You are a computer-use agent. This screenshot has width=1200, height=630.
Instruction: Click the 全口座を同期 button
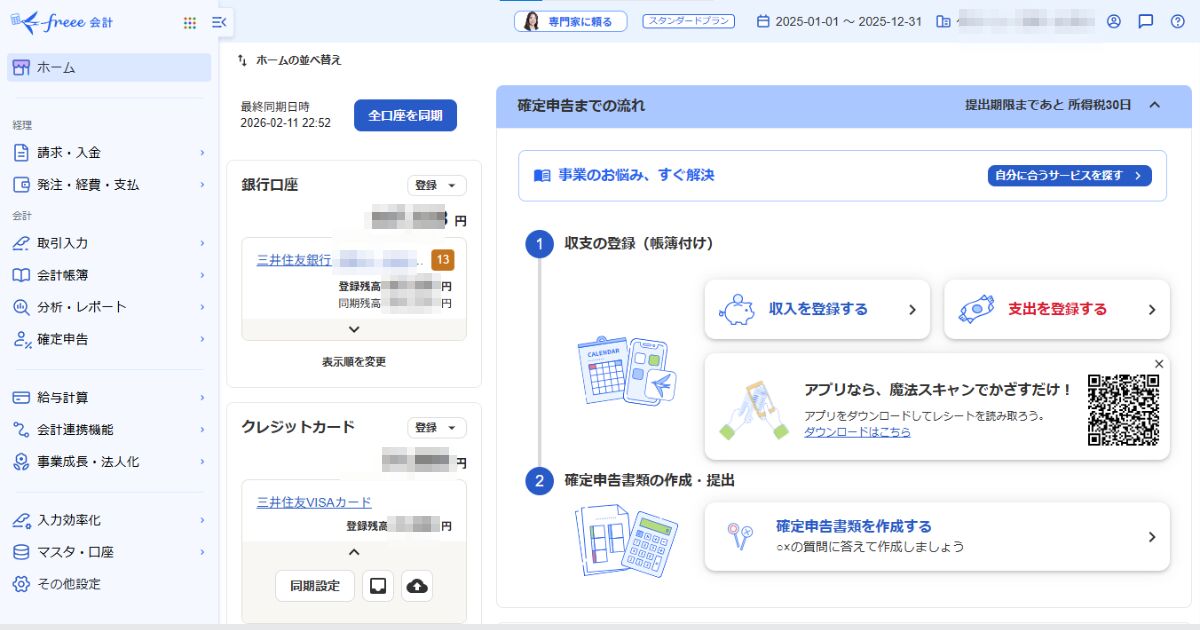(x=405, y=115)
